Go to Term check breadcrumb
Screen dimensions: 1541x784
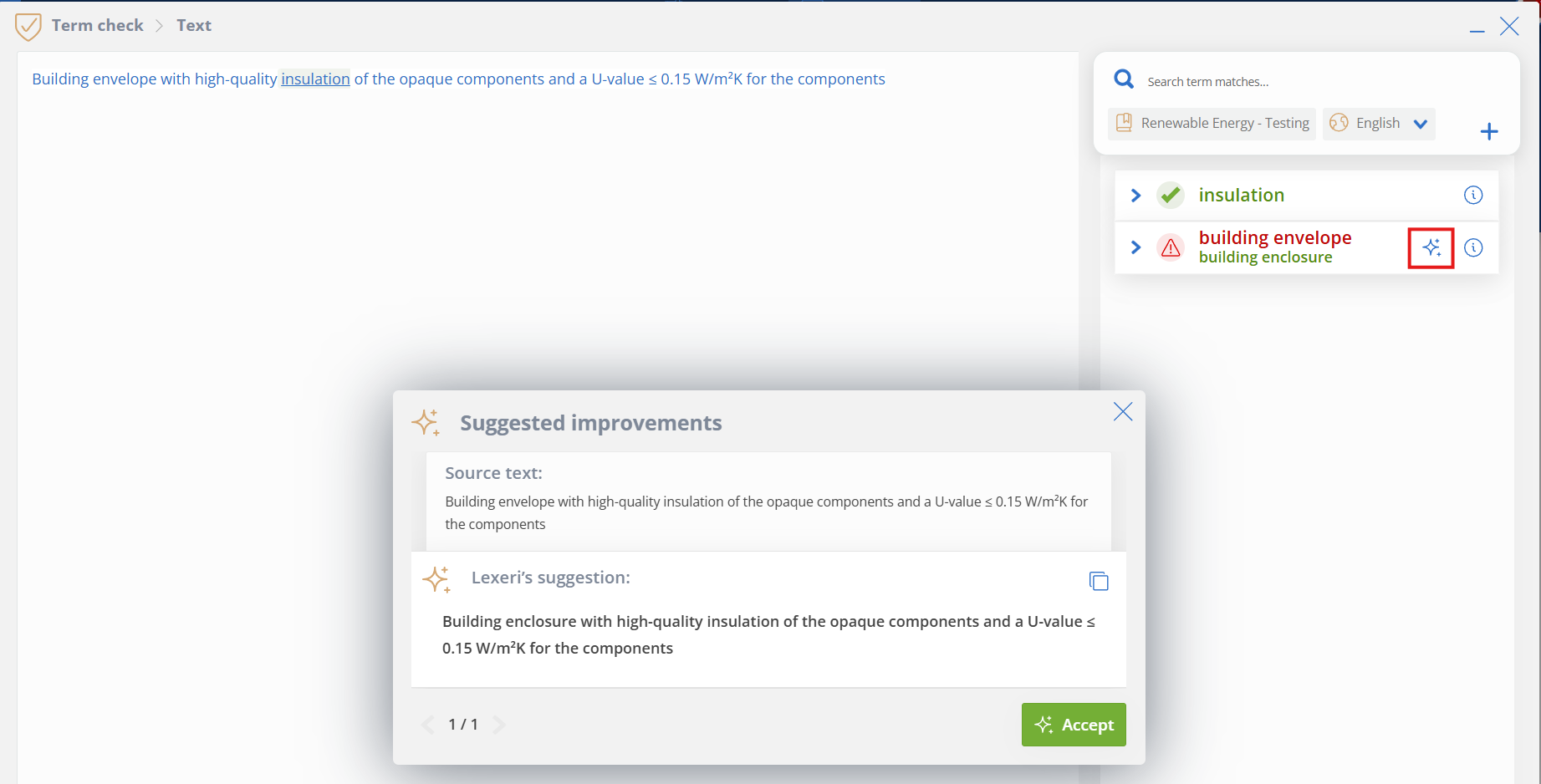[x=97, y=25]
